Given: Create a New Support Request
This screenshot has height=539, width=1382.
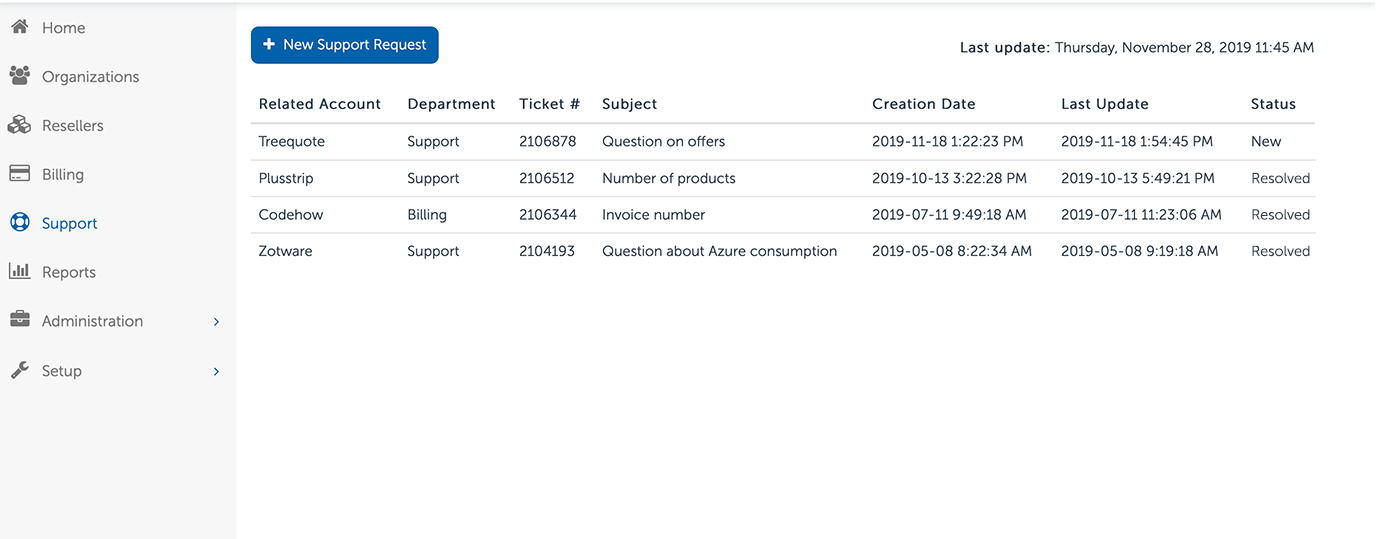Looking at the screenshot, I should 344,45.
